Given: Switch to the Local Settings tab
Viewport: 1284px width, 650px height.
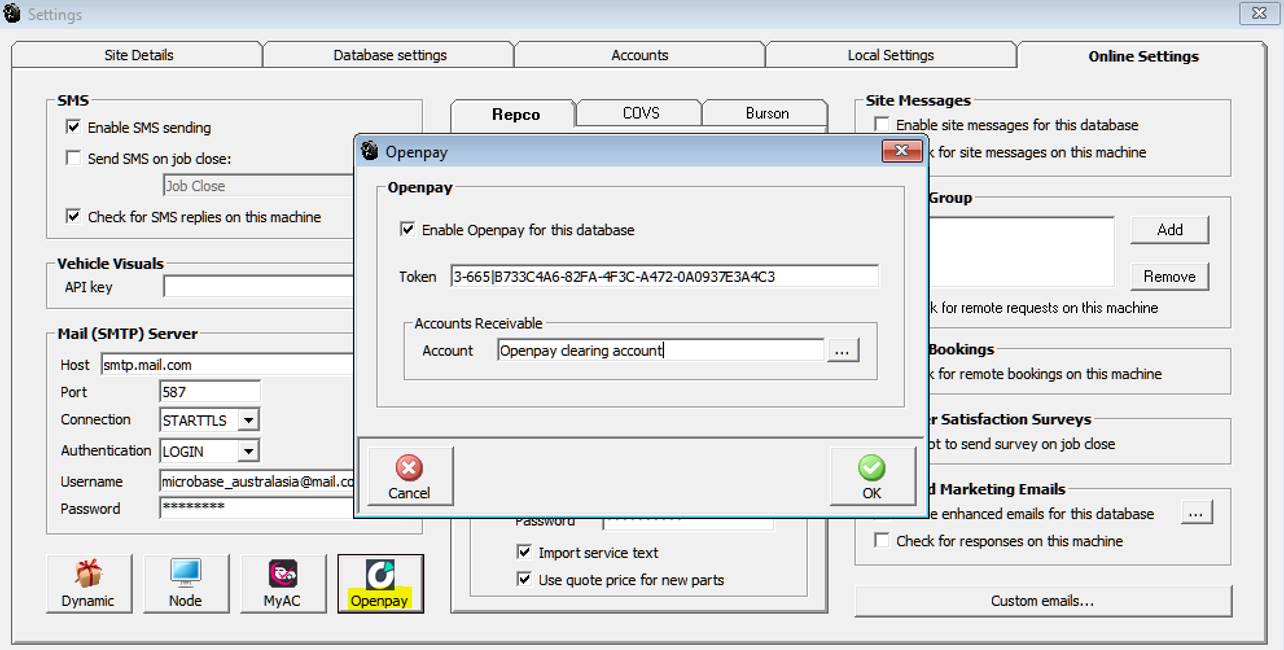Looking at the screenshot, I should tap(891, 55).
